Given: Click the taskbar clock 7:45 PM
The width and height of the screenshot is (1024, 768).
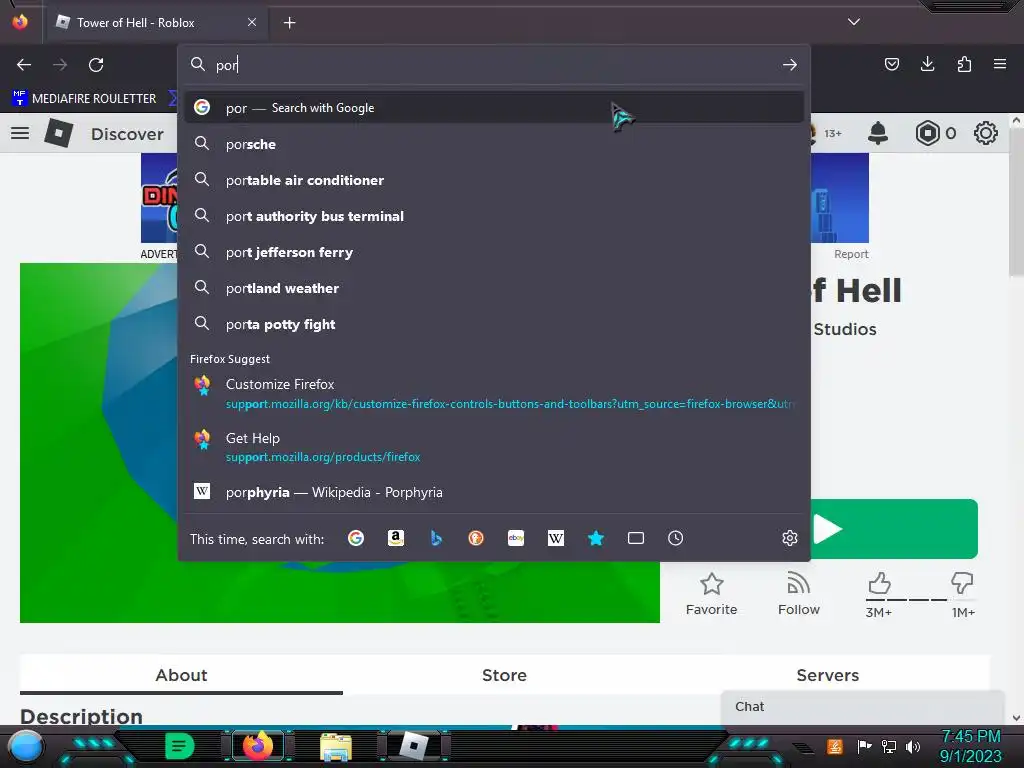Looking at the screenshot, I should 970,737.
